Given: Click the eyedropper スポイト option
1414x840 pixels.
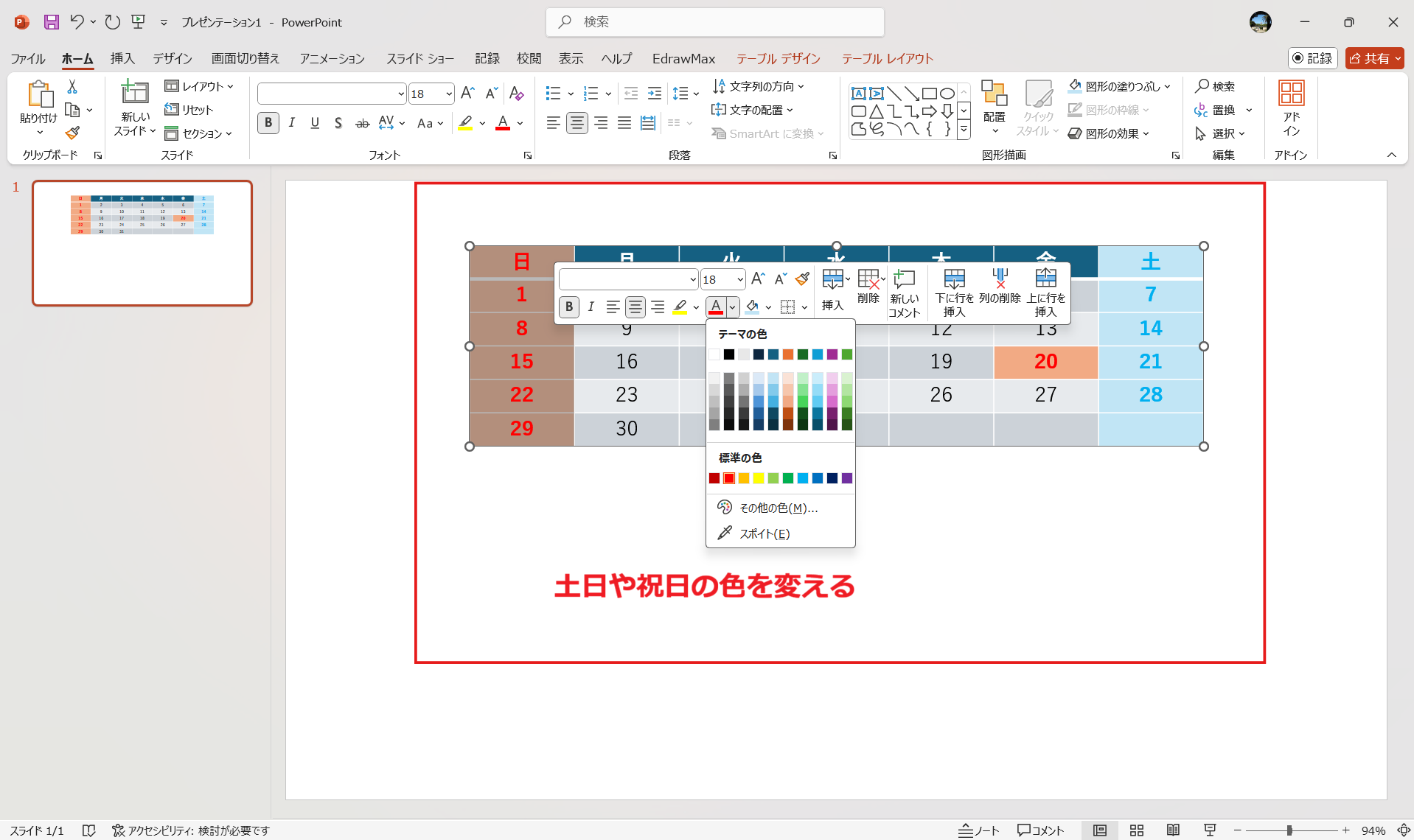Looking at the screenshot, I should (x=764, y=533).
